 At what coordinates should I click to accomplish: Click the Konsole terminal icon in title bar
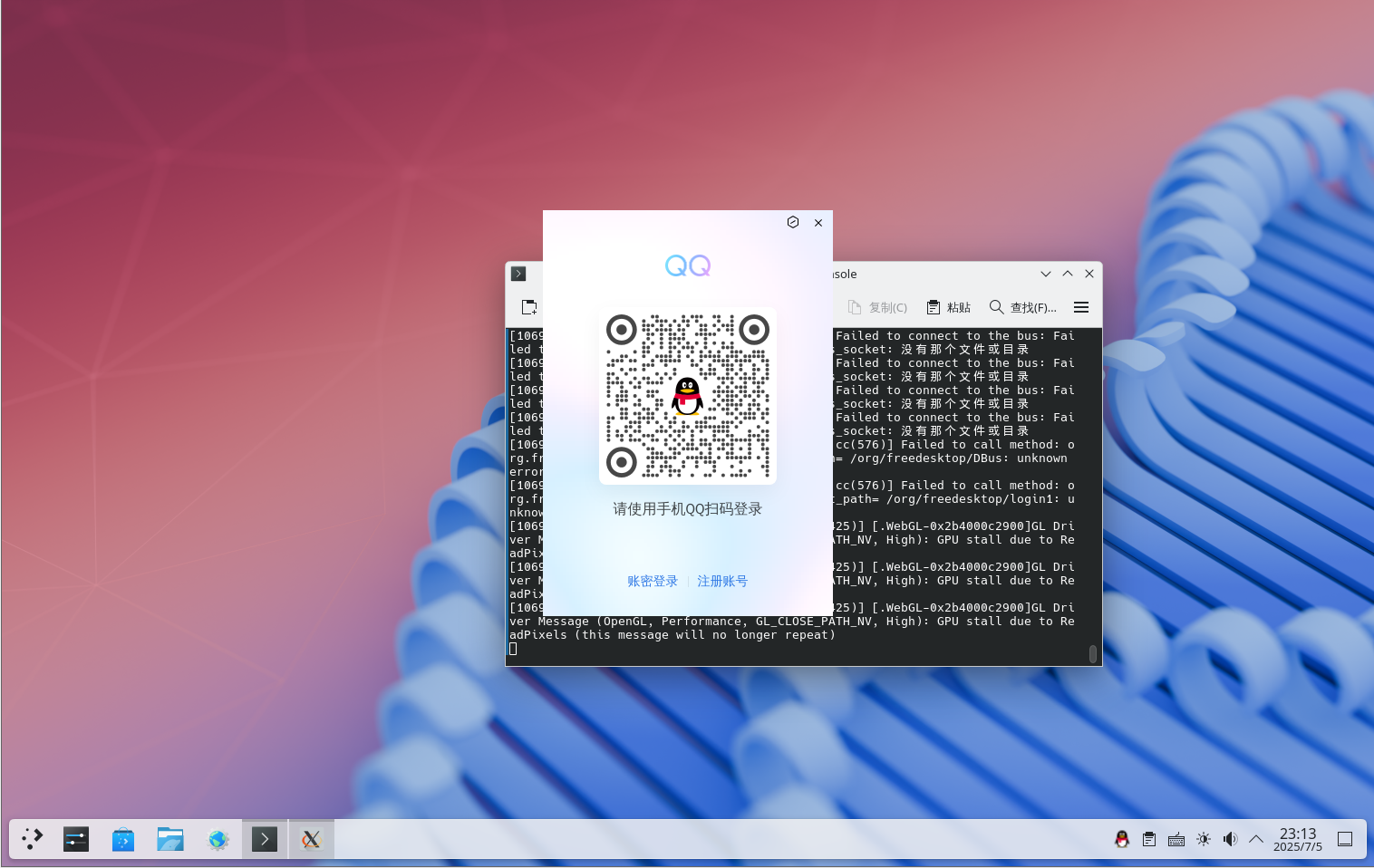coord(518,274)
